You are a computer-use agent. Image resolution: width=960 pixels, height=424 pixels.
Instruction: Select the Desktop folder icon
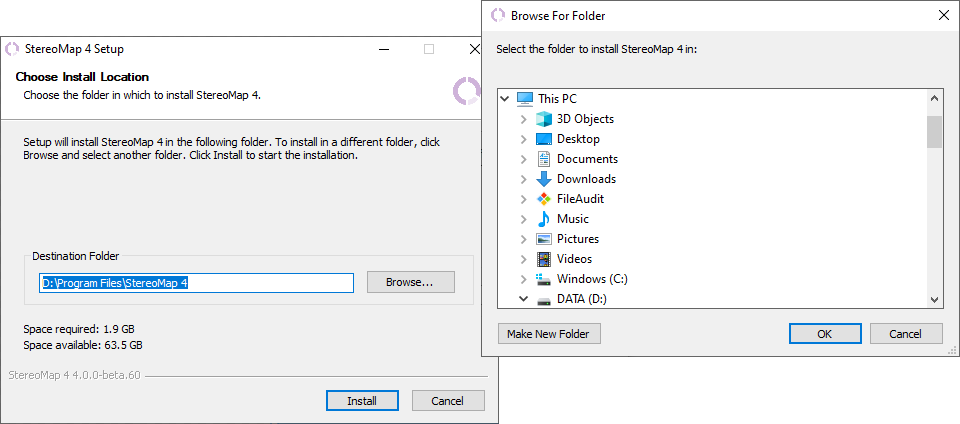click(544, 139)
